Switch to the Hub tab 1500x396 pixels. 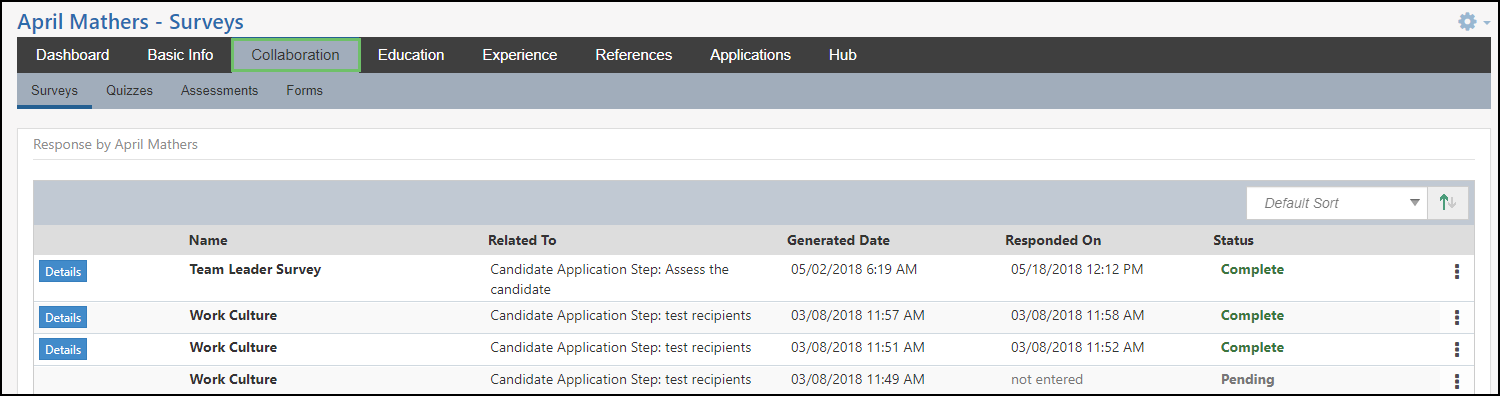pyautogui.click(x=842, y=55)
